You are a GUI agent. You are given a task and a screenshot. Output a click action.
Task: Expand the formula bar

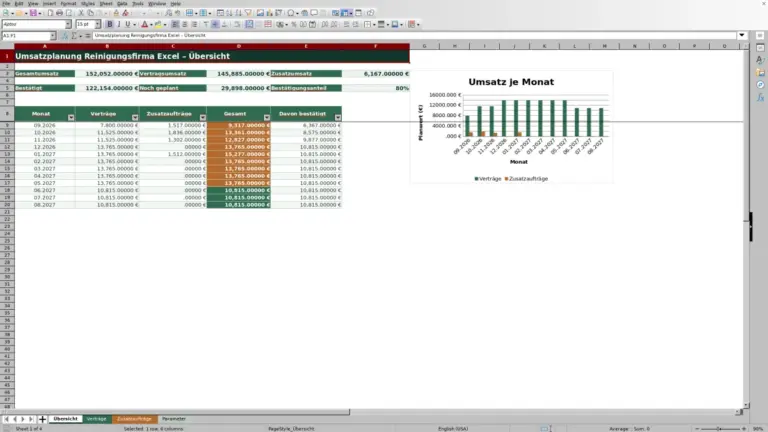pyautogui.click(x=742, y=35)
